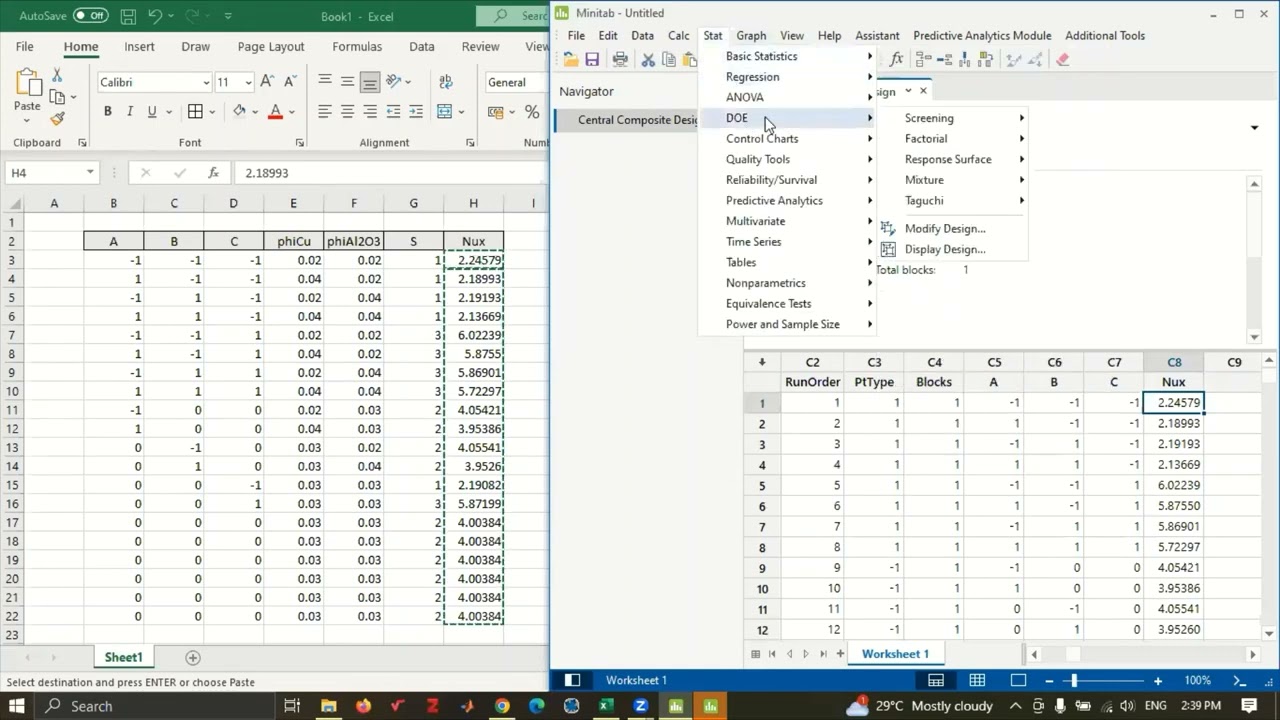Open Firefox from the Windows taskbar
The image size is (1280, 720).
point(363,706)
